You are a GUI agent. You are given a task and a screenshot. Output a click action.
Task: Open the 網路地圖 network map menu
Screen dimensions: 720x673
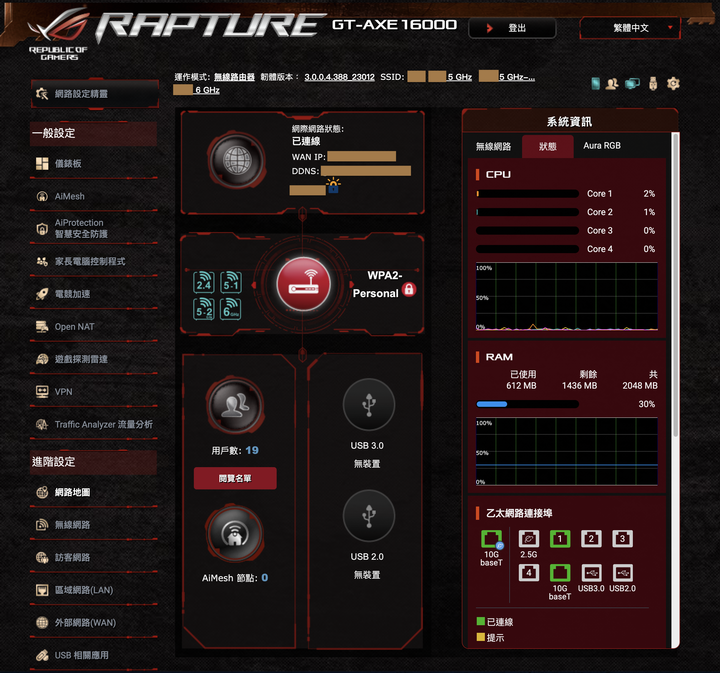tap(94, 493)
